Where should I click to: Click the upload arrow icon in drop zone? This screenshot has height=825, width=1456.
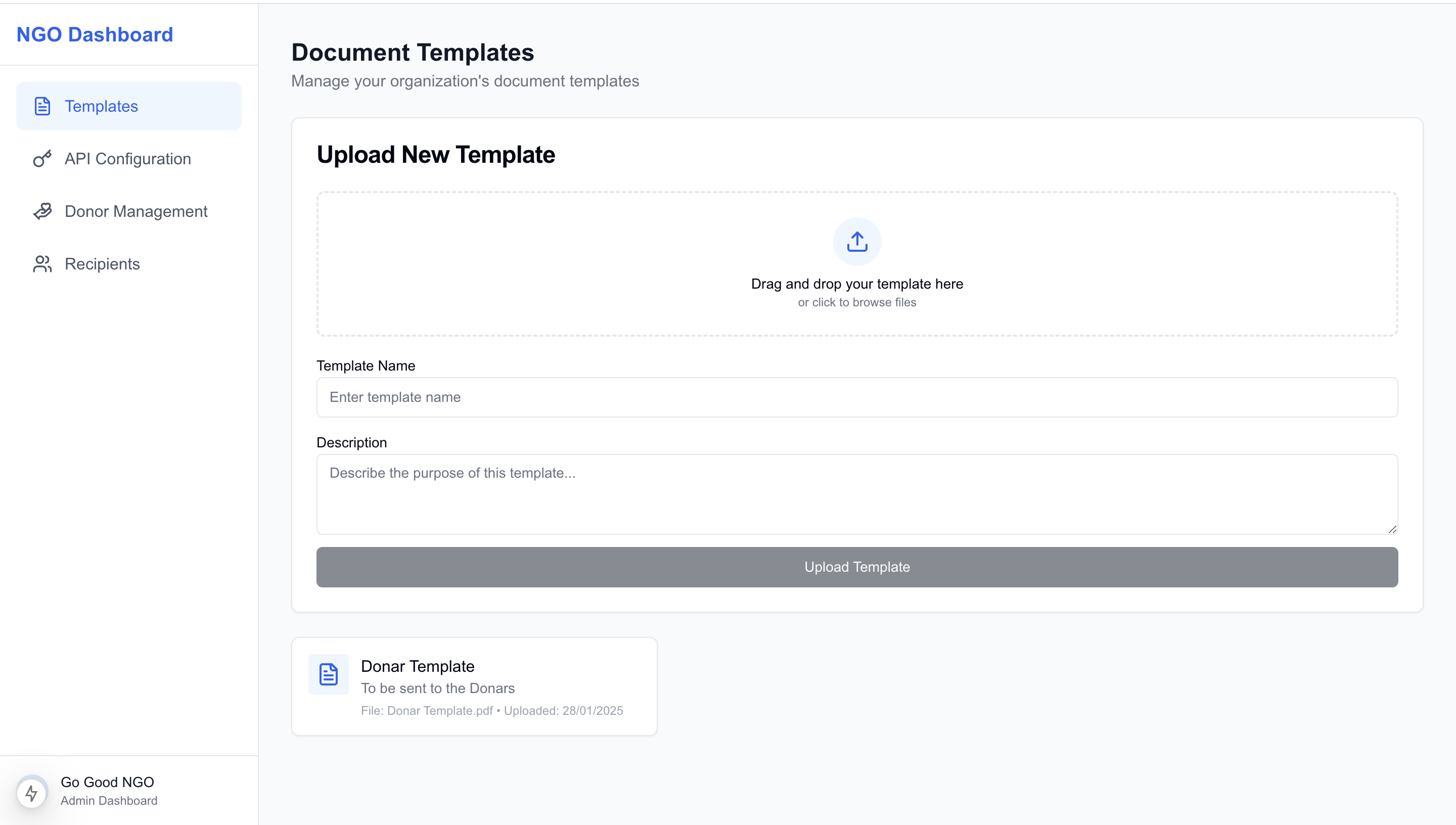856,242
